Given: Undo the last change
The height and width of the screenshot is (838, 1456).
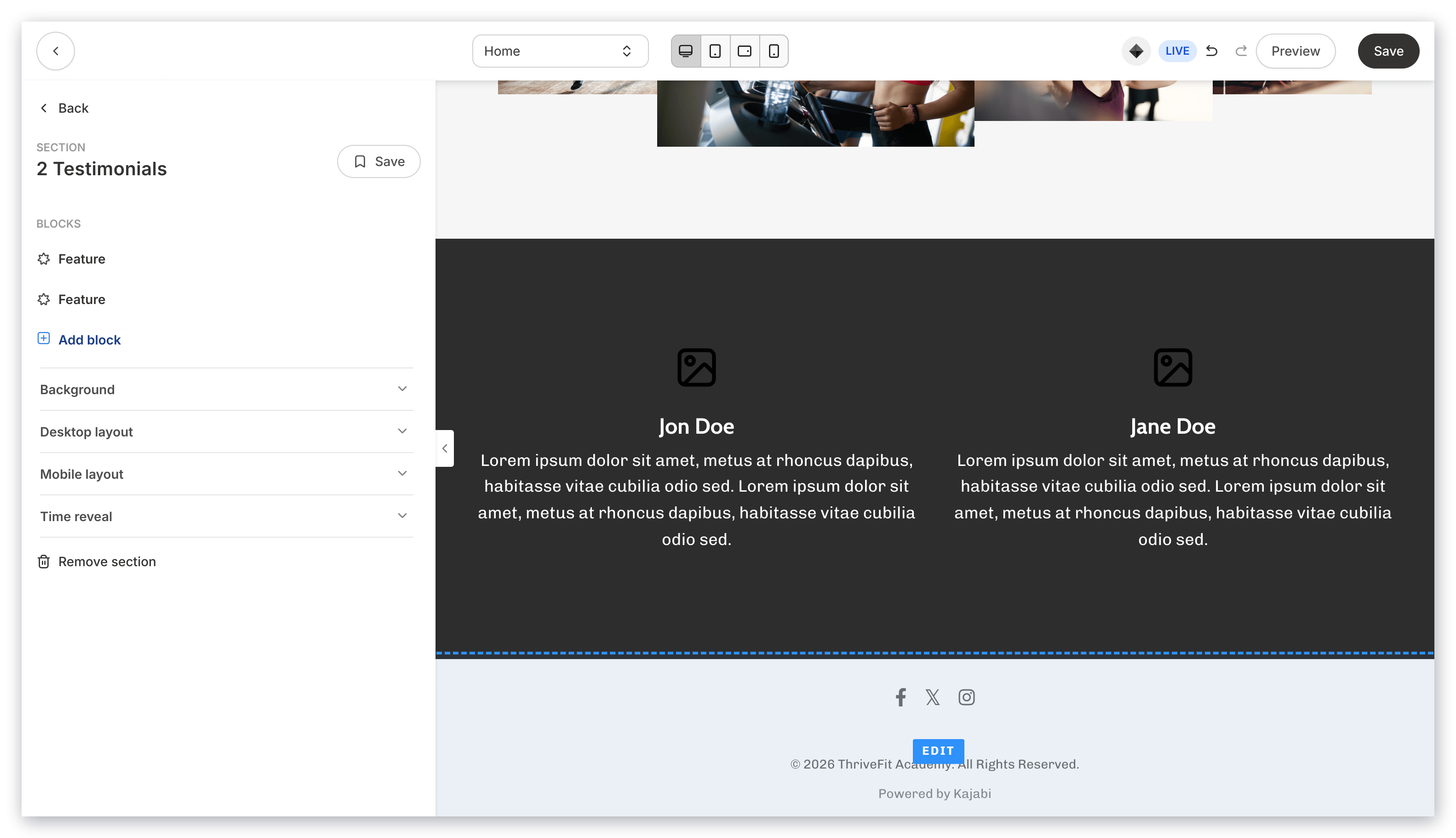Looking at the screenshot, I should tap(1211, 51).
